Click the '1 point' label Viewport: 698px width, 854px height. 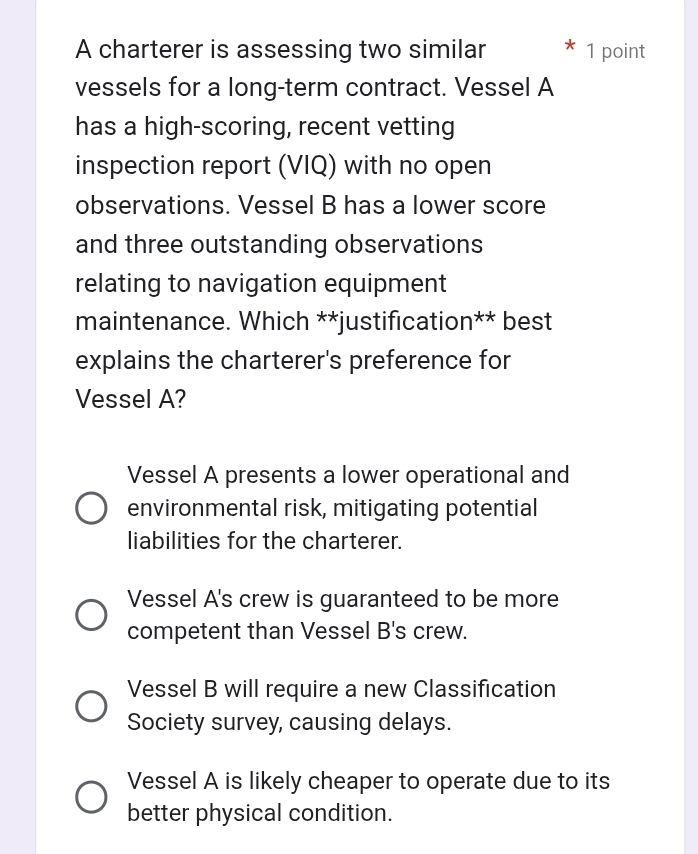(x=616, y=51)
